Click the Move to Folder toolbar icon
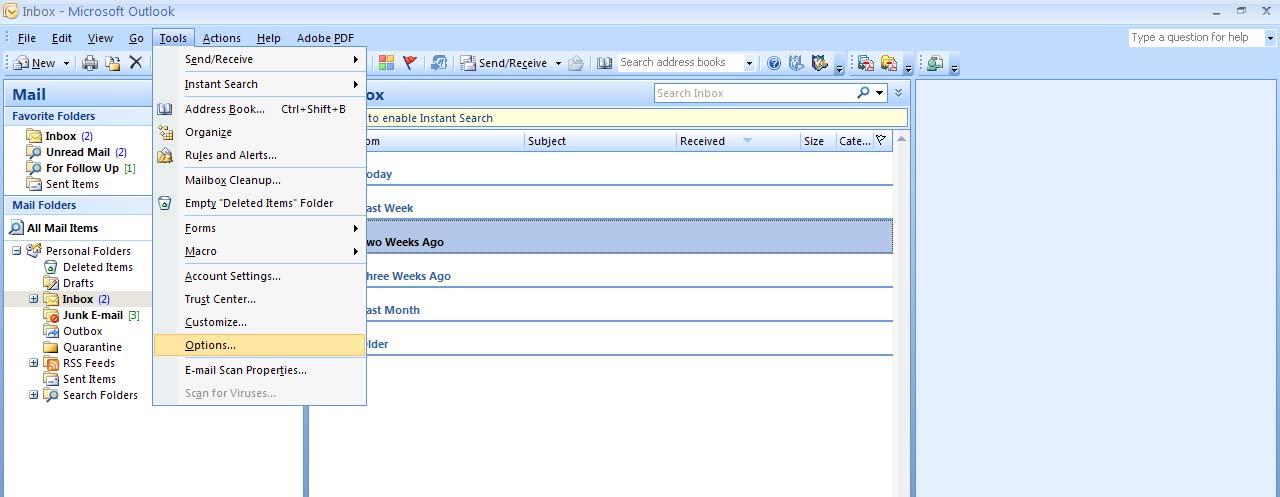This screenshot has width=1280, height=497. [x=113, y=63]
